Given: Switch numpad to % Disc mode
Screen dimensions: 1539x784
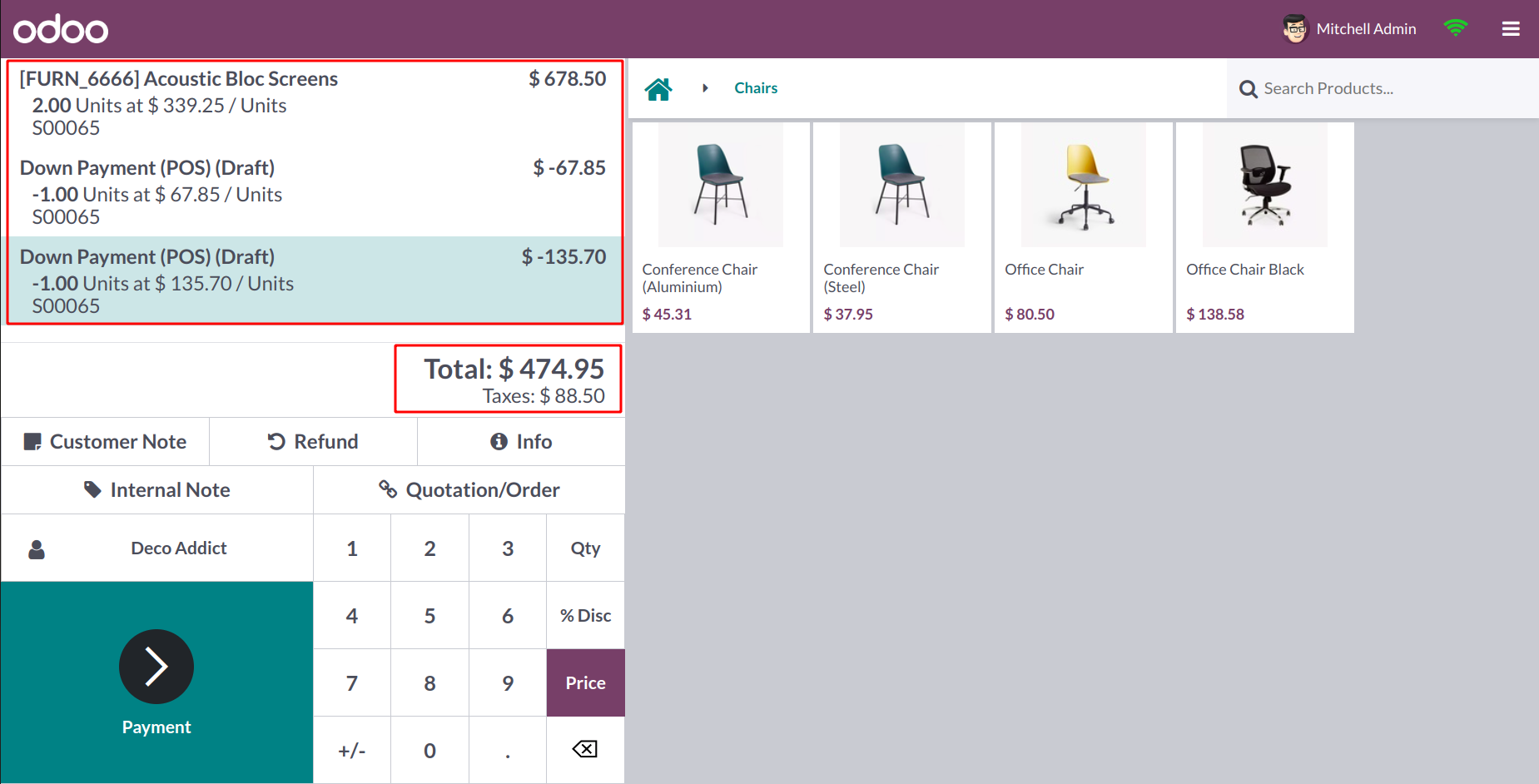Looking at the screenshot, I should coord(585,615).
